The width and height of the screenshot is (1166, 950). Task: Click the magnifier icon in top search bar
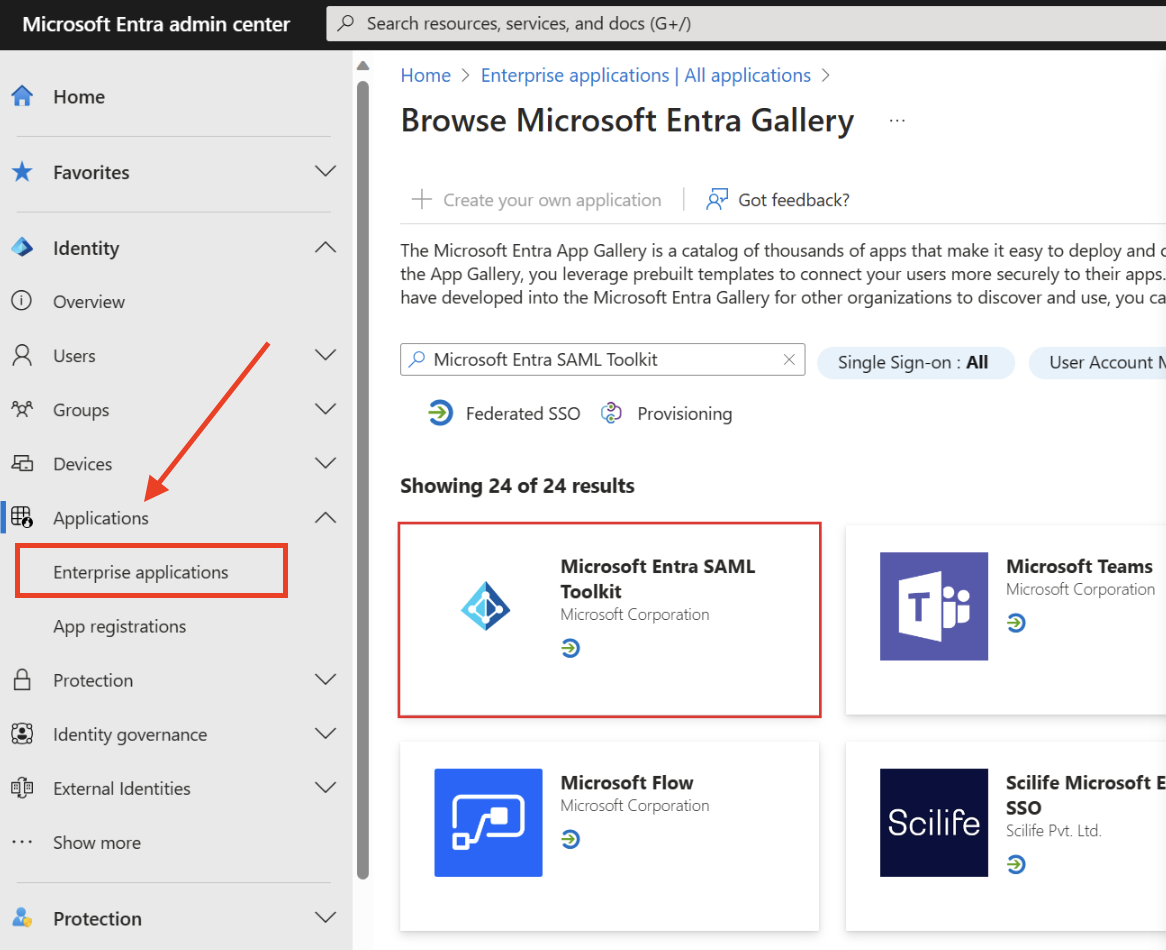click(345, 23)
